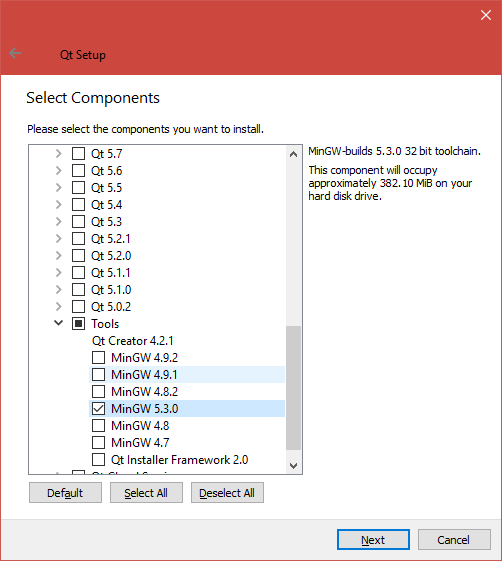
Task: Expand the Qt 5.0.2 tree node
Action: (x=59, y=306)
